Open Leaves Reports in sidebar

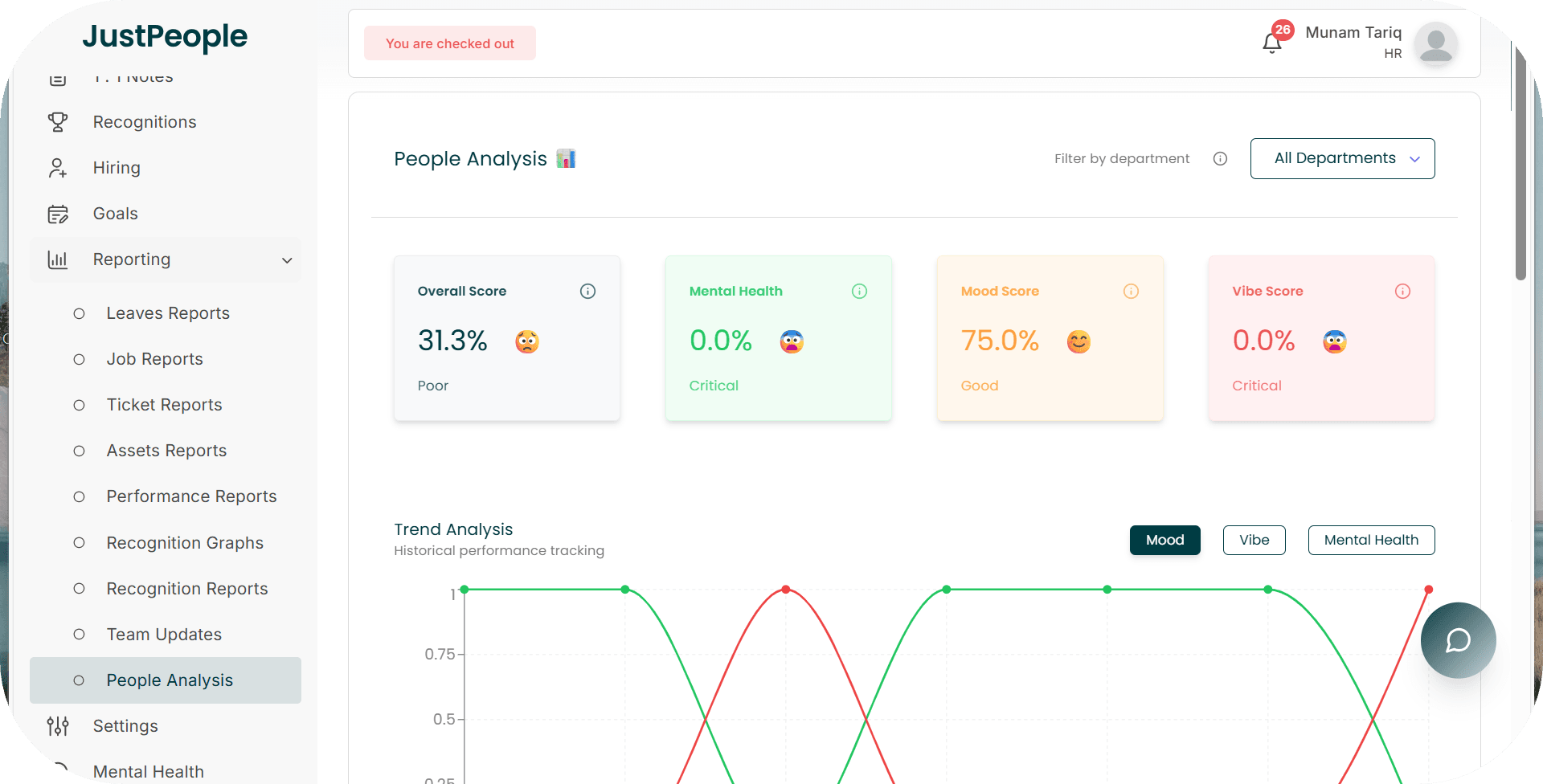pos(168,313)
